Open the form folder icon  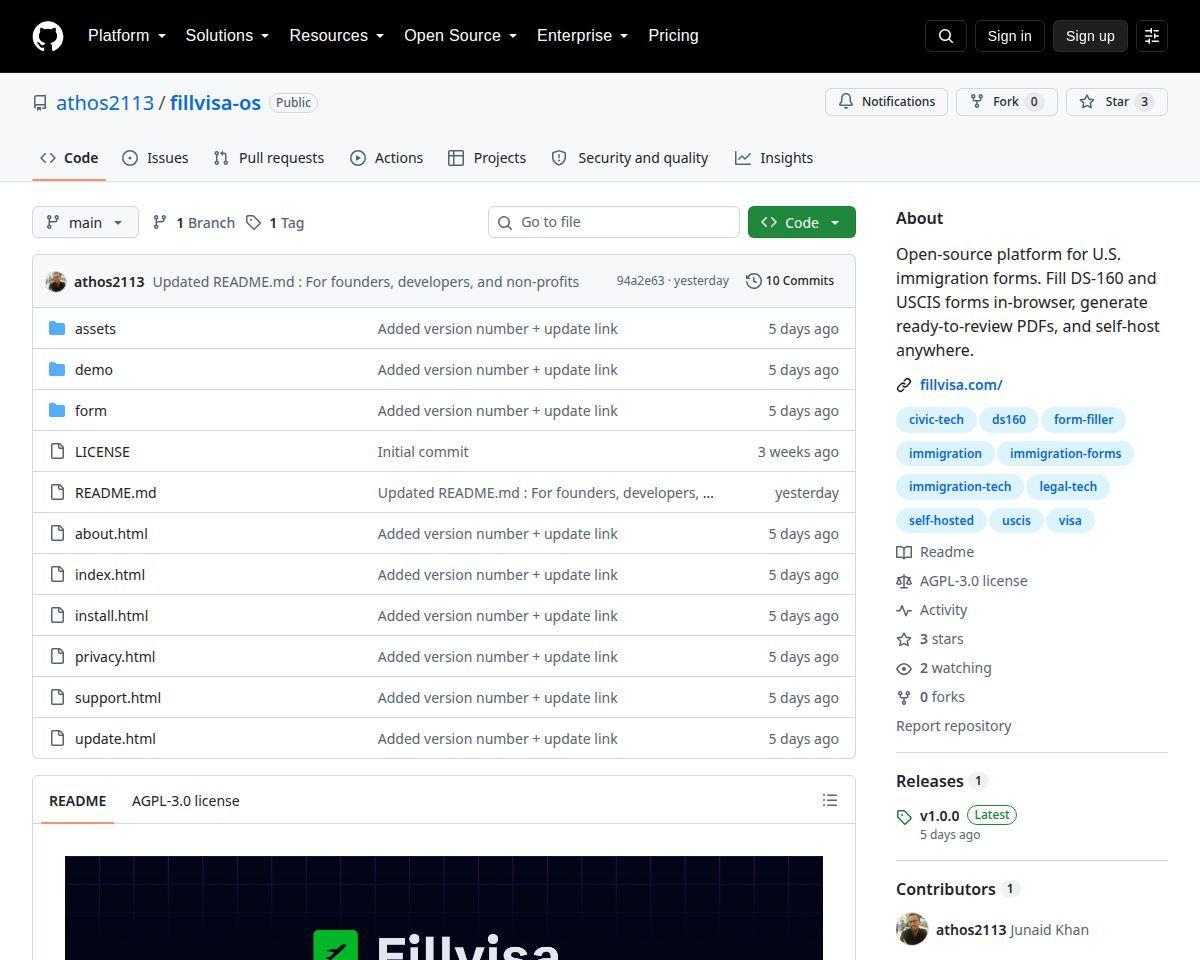57,410
